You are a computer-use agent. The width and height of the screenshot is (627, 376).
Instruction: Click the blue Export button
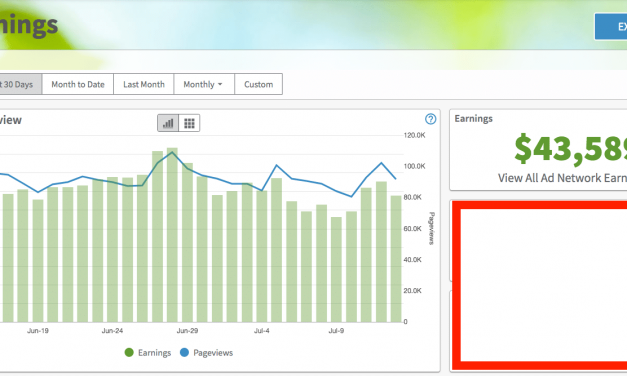611,26
